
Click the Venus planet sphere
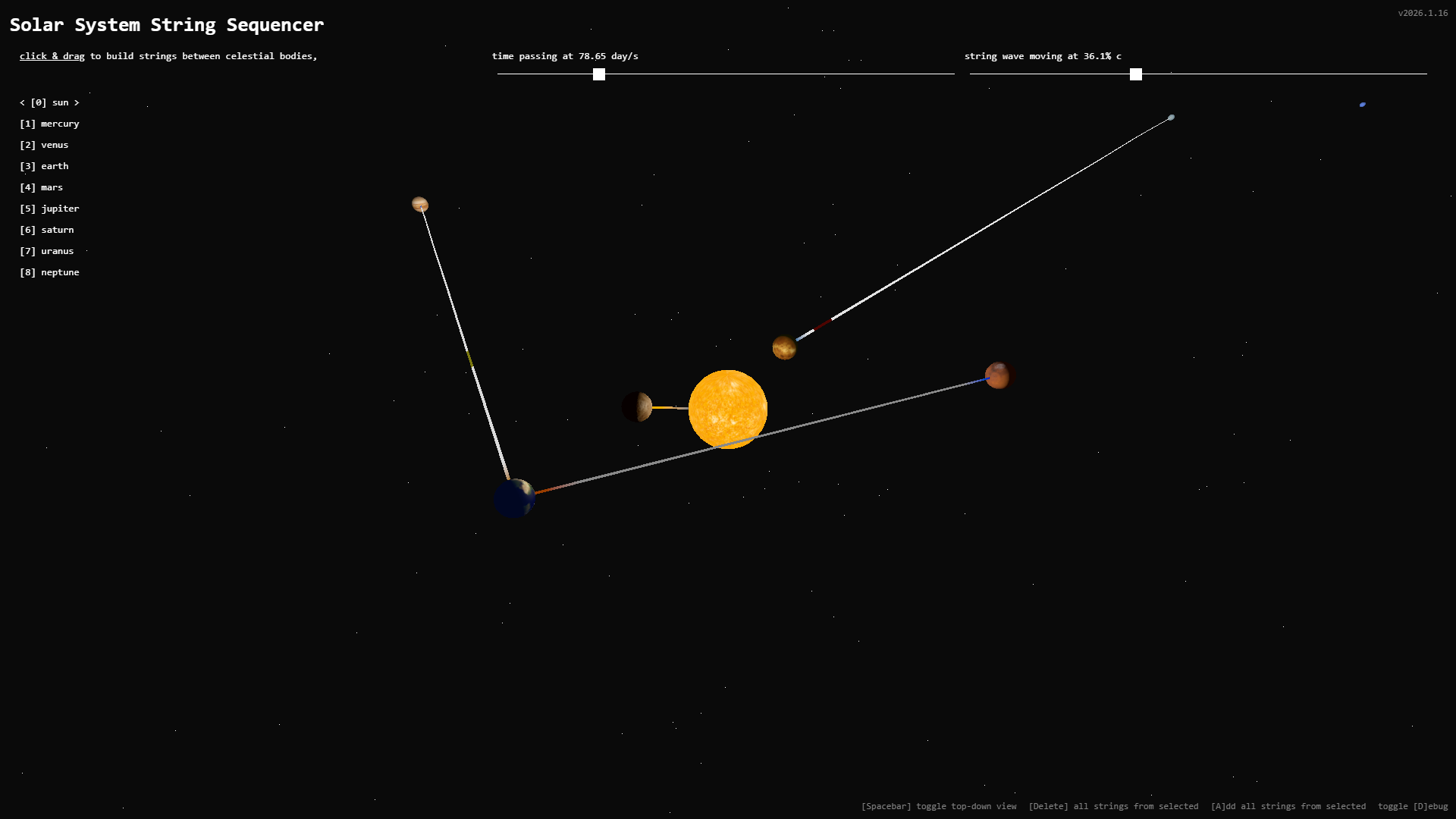tap(784, 347)
